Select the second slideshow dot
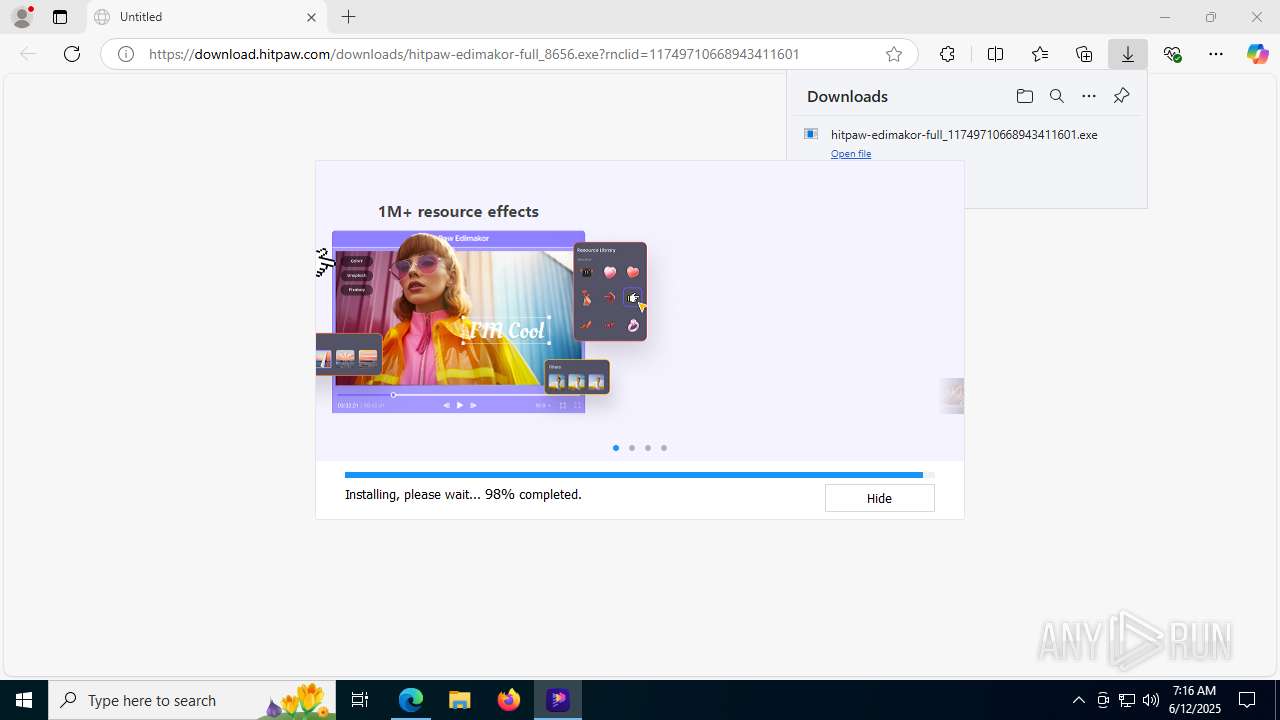1280x720 pixels. point(632,448)
